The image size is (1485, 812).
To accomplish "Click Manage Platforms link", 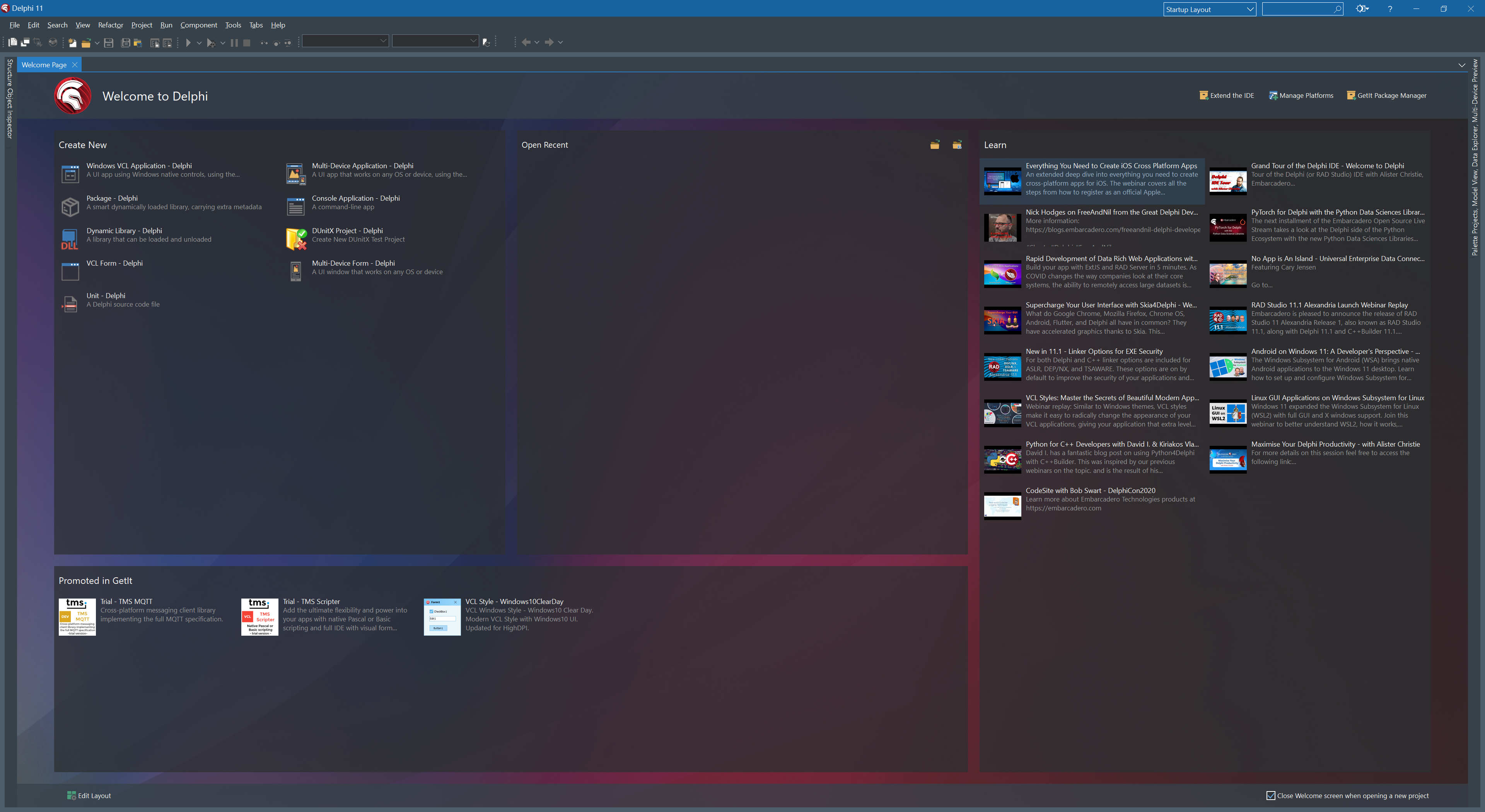I will (1301, 95).
